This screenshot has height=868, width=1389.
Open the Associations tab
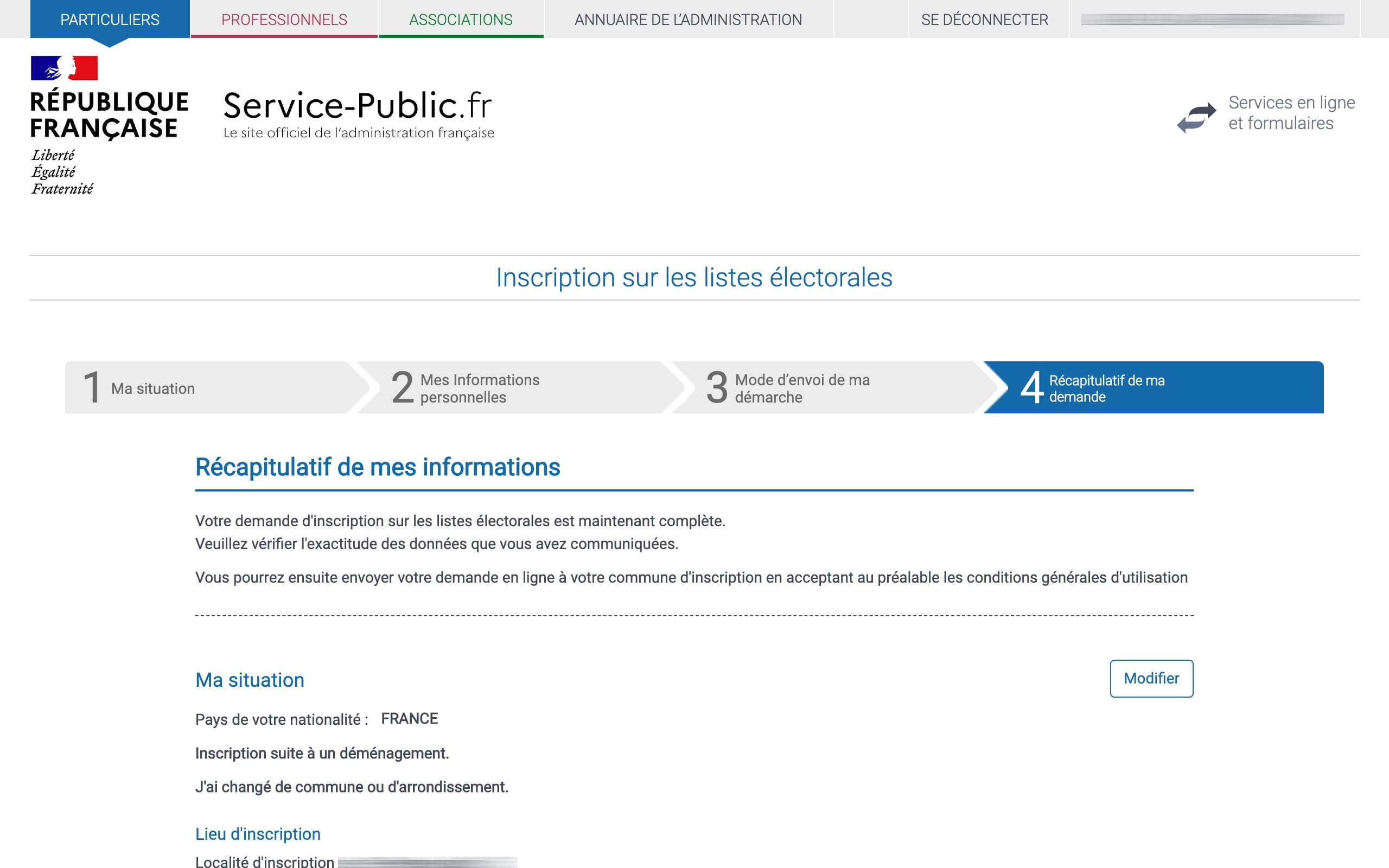tap(460, 20)
